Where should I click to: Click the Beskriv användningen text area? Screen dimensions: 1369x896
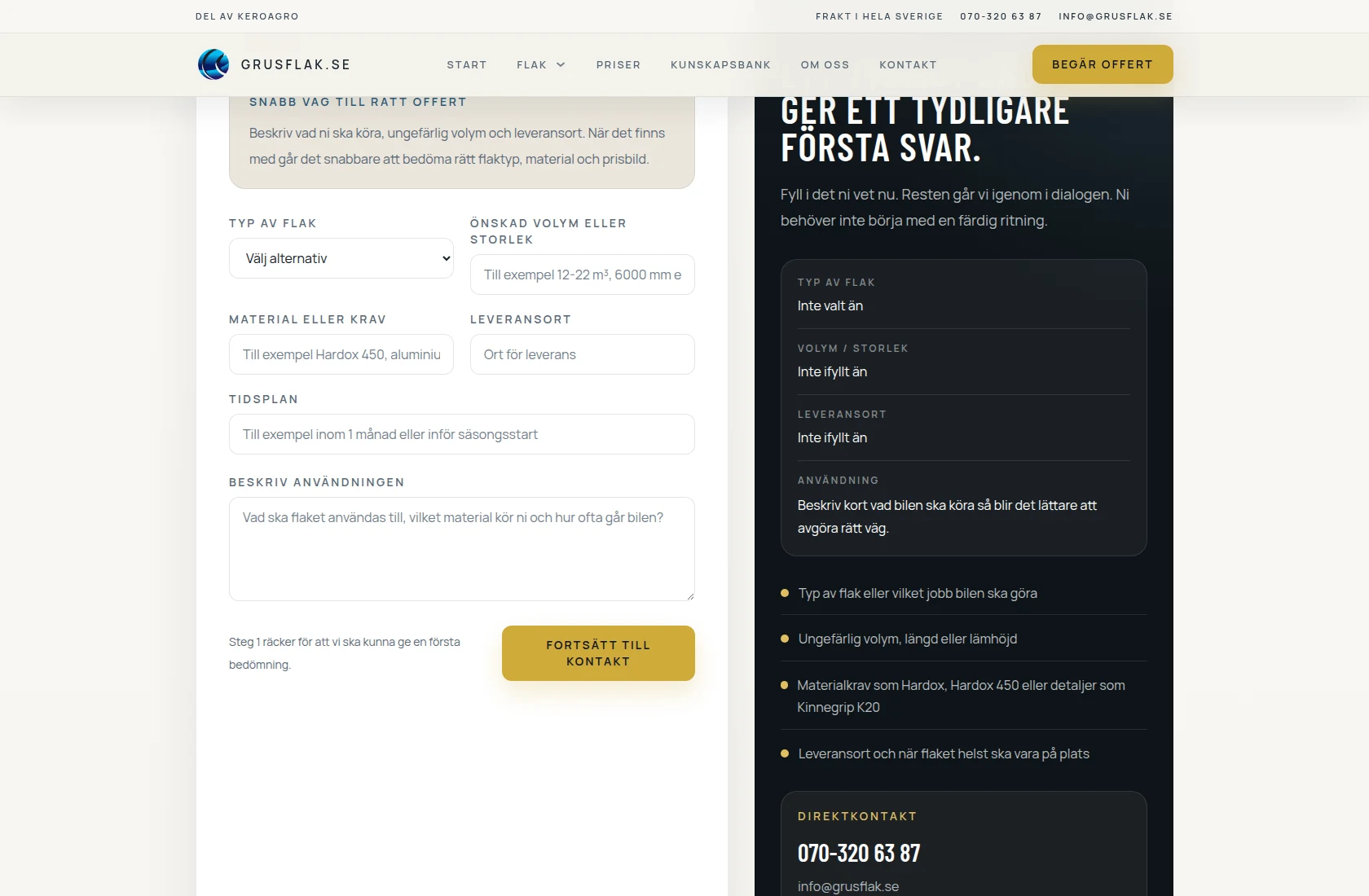click(x=461, y=549)
